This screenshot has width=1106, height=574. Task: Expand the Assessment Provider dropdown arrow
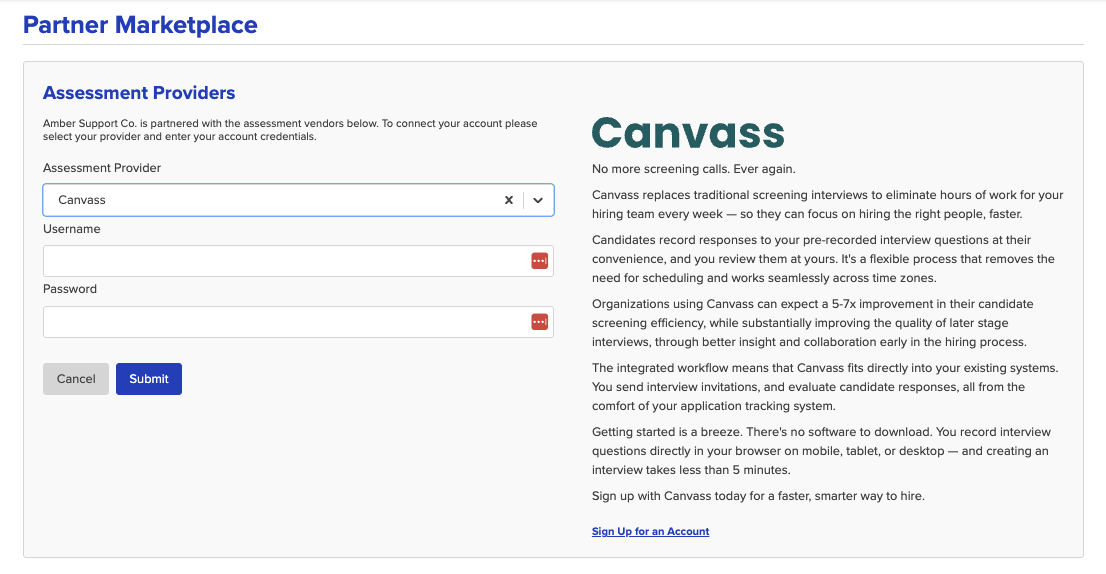tap(538, 200)
